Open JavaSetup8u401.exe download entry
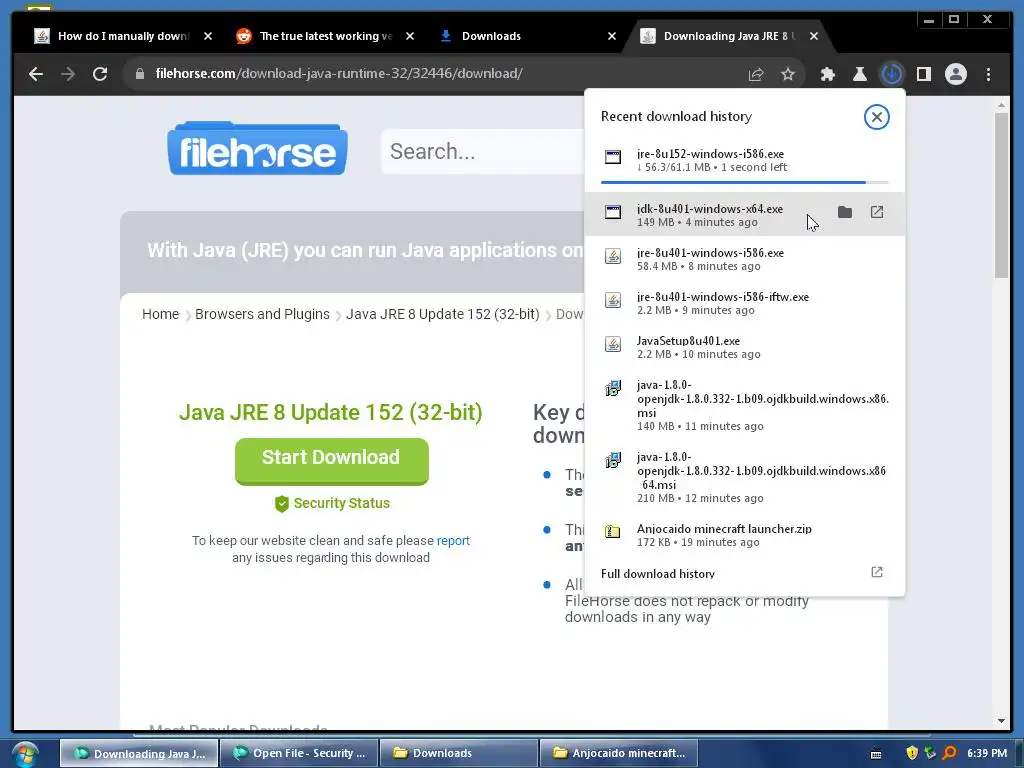Image resolution: width=1024 pixels, height=768 pixels. 744,347
